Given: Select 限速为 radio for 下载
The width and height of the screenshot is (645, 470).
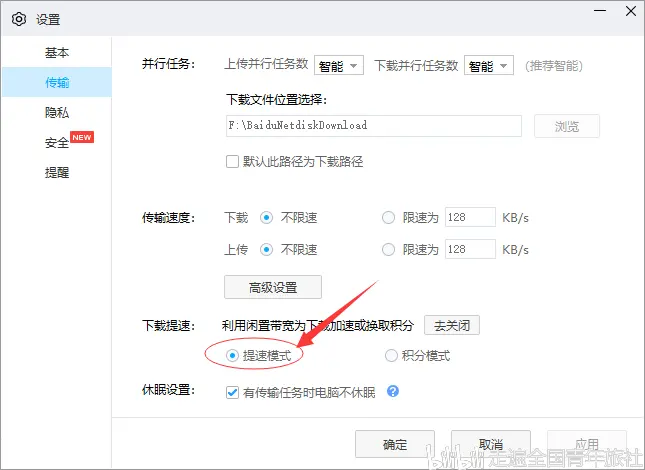Looking at the screenshot, I should 388,218.
